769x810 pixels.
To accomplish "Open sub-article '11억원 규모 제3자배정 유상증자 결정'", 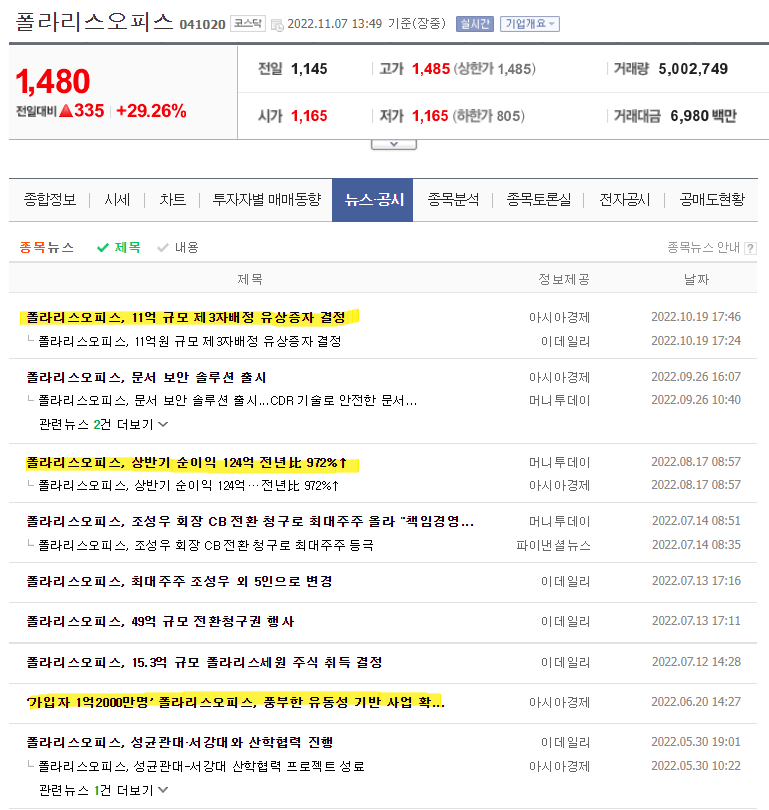I will (190, 341).
